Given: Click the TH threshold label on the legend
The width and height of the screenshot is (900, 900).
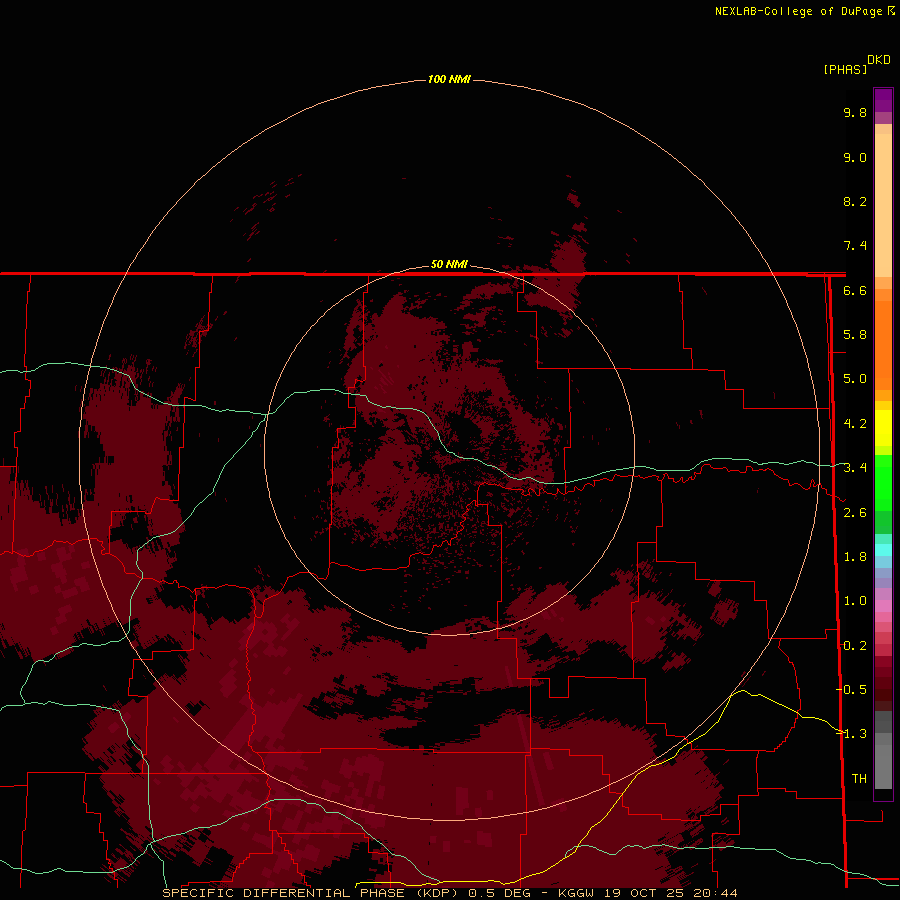Looking at the screenshot, I should (x=859, y=779).
